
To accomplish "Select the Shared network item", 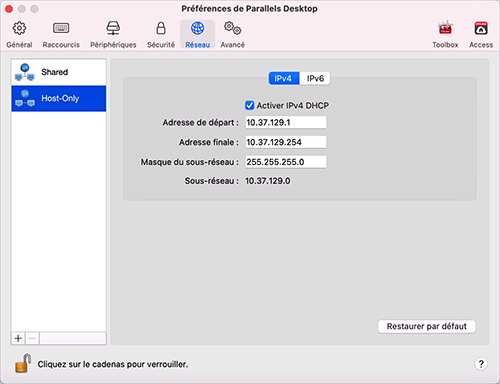I will click(x=59, y=72).
